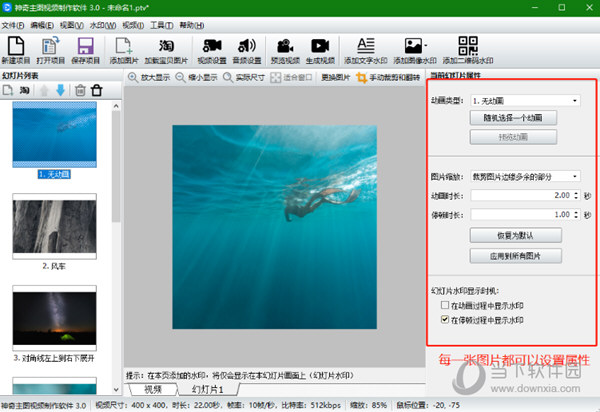Click 添加图片 add image icon
This screenshot has width=600, height=412.
click(x=124, y=50)
